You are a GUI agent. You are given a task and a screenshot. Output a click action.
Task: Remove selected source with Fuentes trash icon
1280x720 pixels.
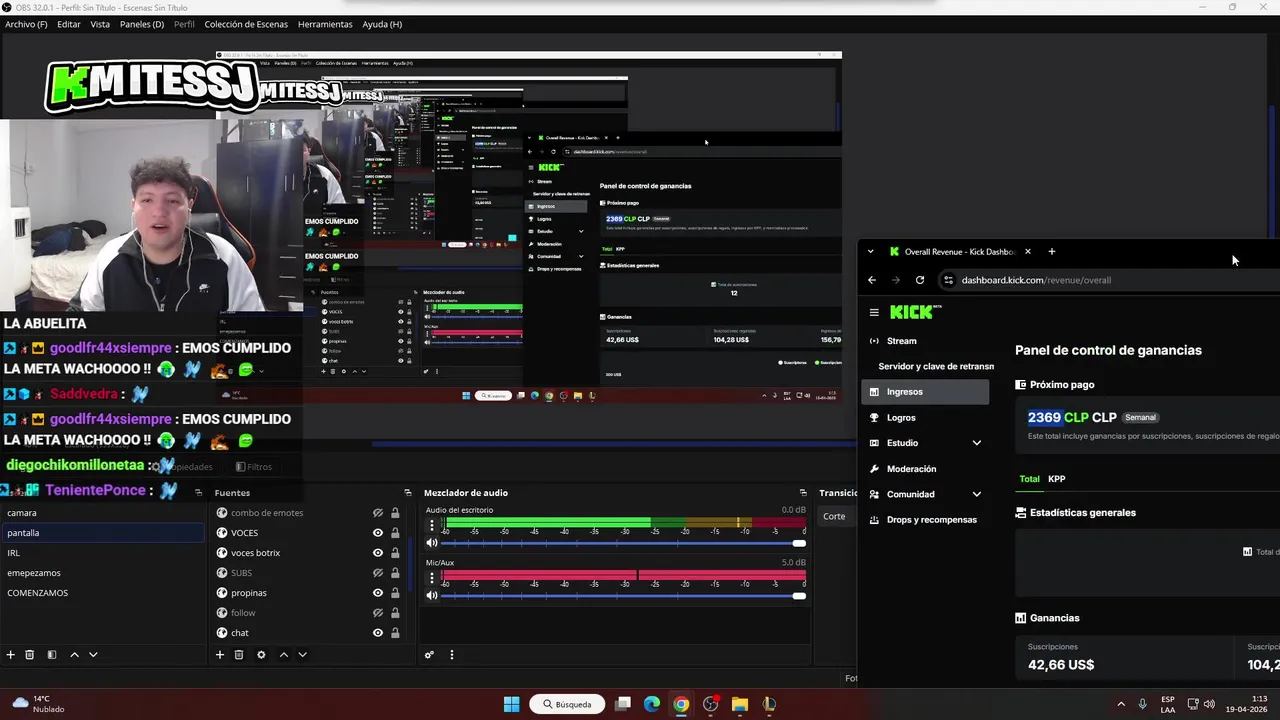(x=239, y=655)
